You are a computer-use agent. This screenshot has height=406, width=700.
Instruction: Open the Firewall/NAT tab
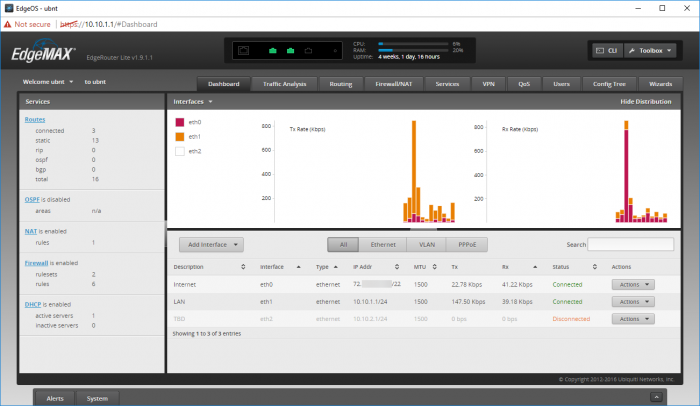394,84
